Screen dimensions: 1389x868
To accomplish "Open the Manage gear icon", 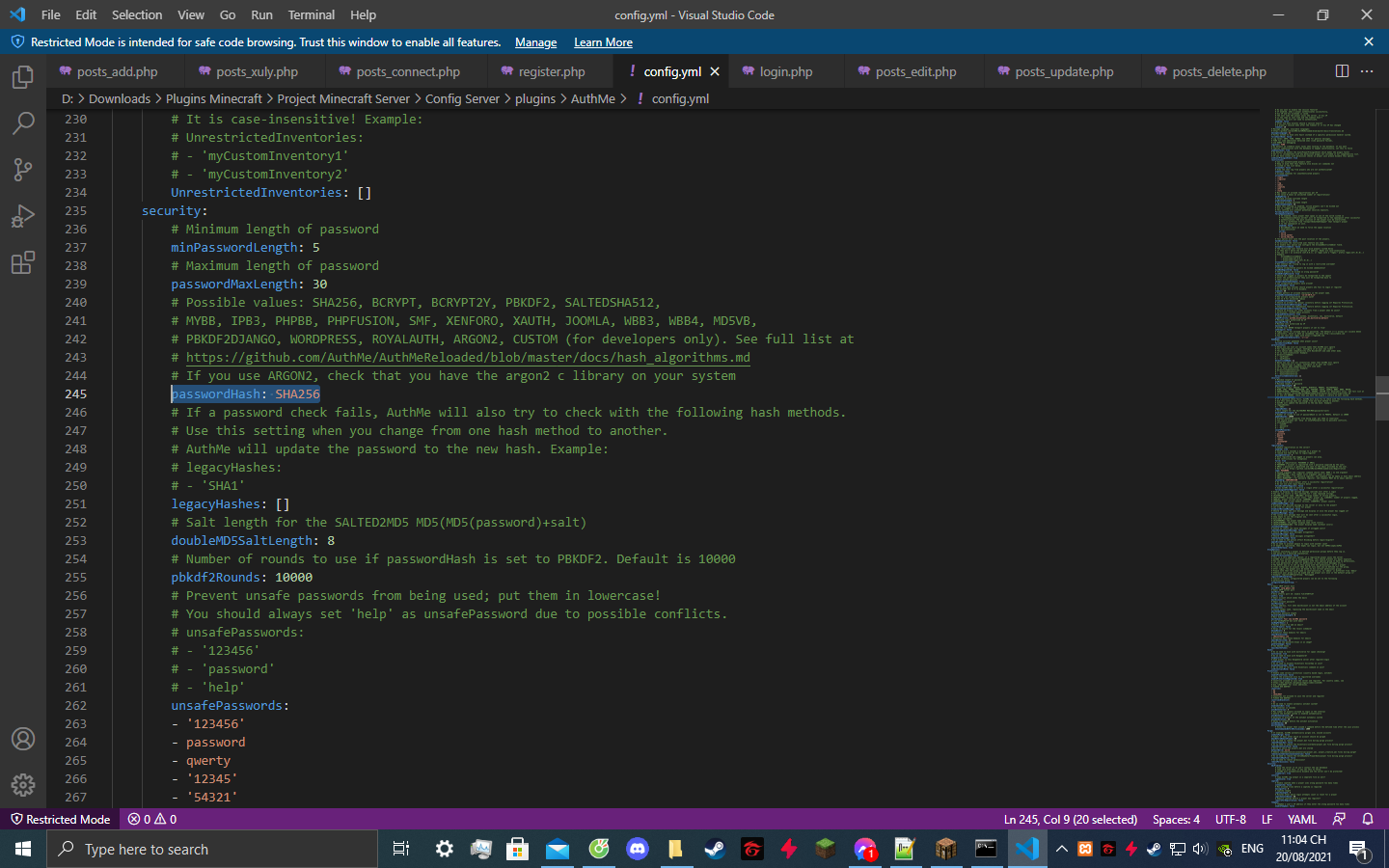I will tap(23, 785).
